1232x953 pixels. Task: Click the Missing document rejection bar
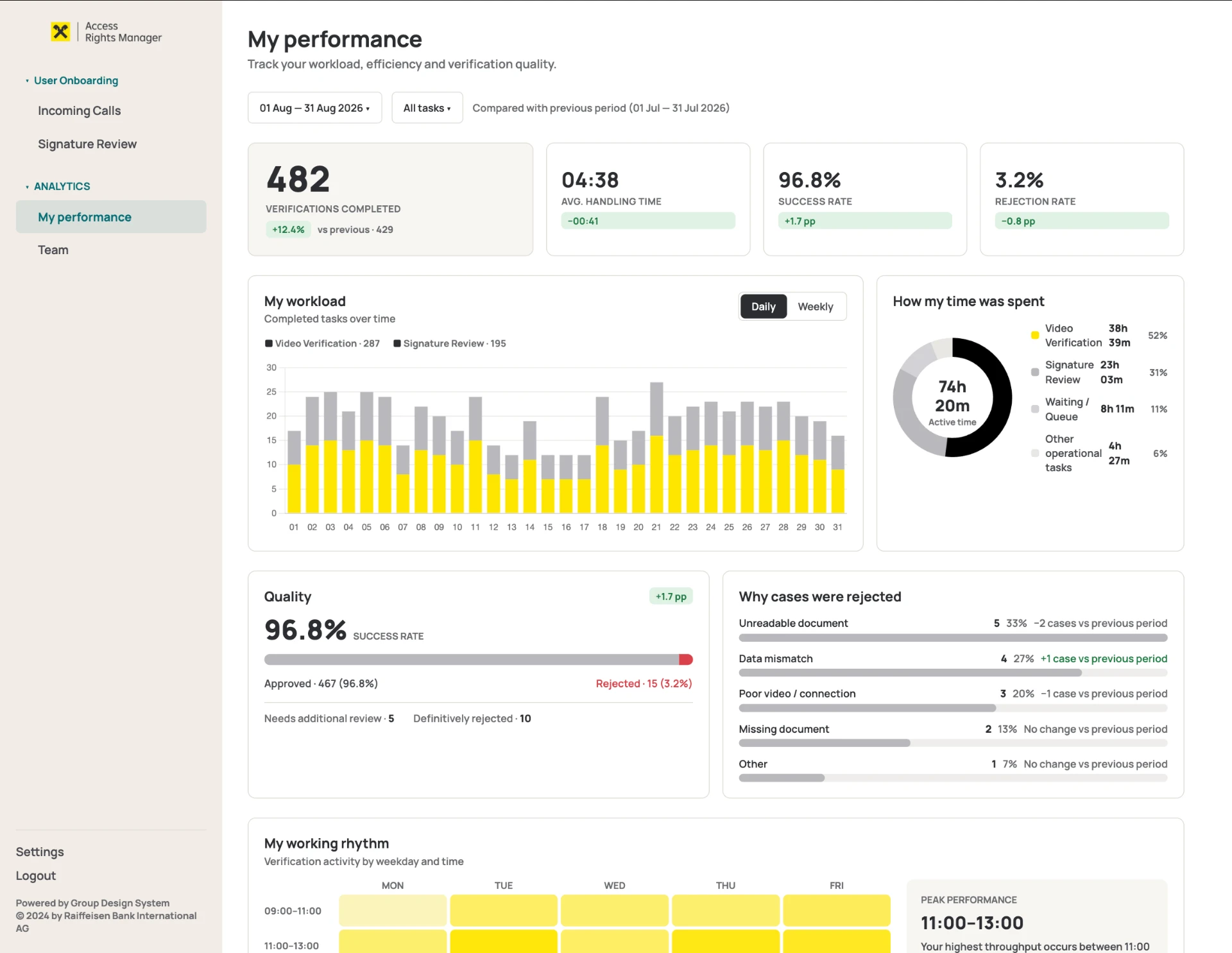tap(953, 743)
